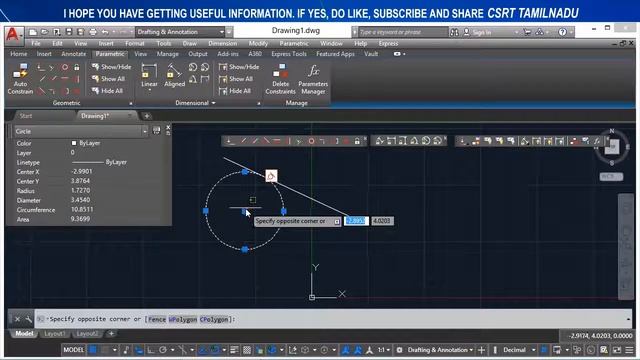Click the ViewCube top face
This screenshot has width=640, height=360.
(612, 146)
